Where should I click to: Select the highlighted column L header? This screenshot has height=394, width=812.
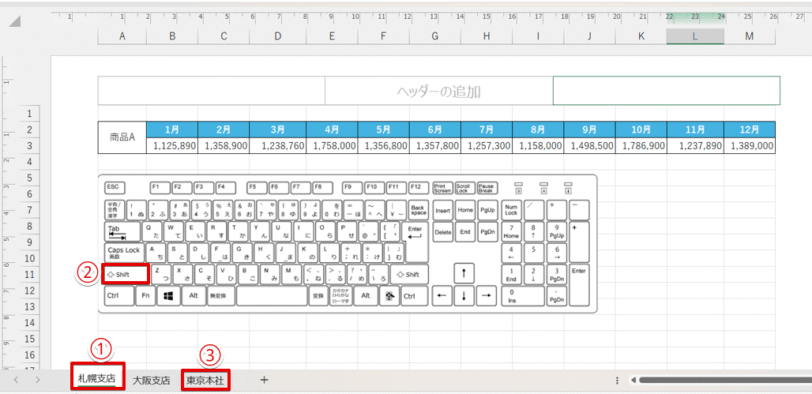point(695,36)
